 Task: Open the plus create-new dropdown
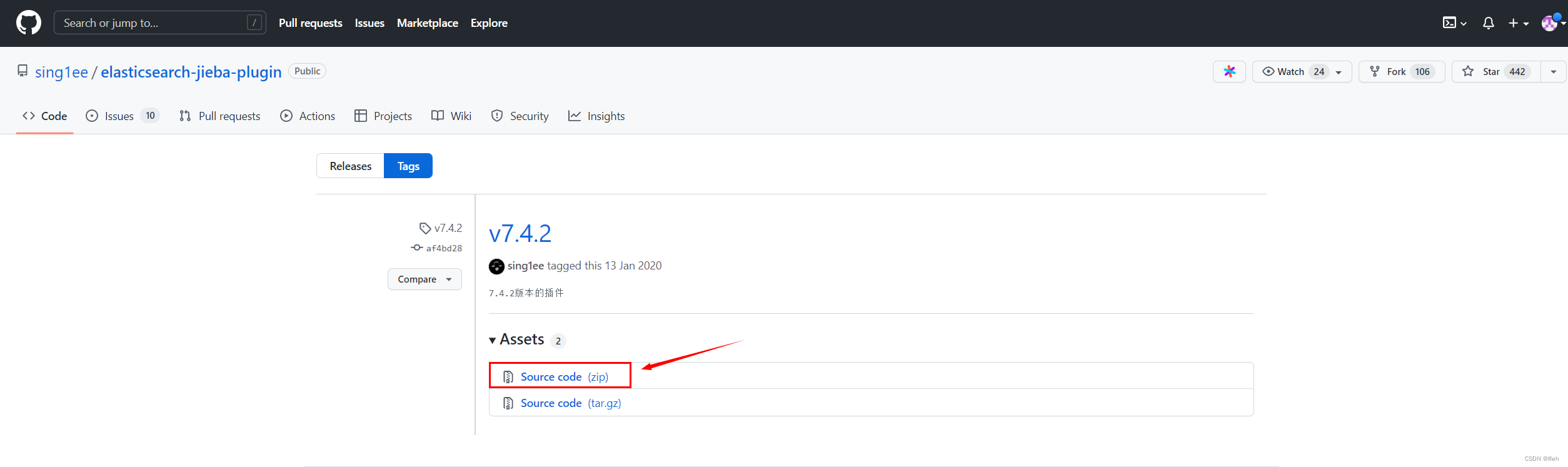pyautogui.click(x=1519, y=23)
